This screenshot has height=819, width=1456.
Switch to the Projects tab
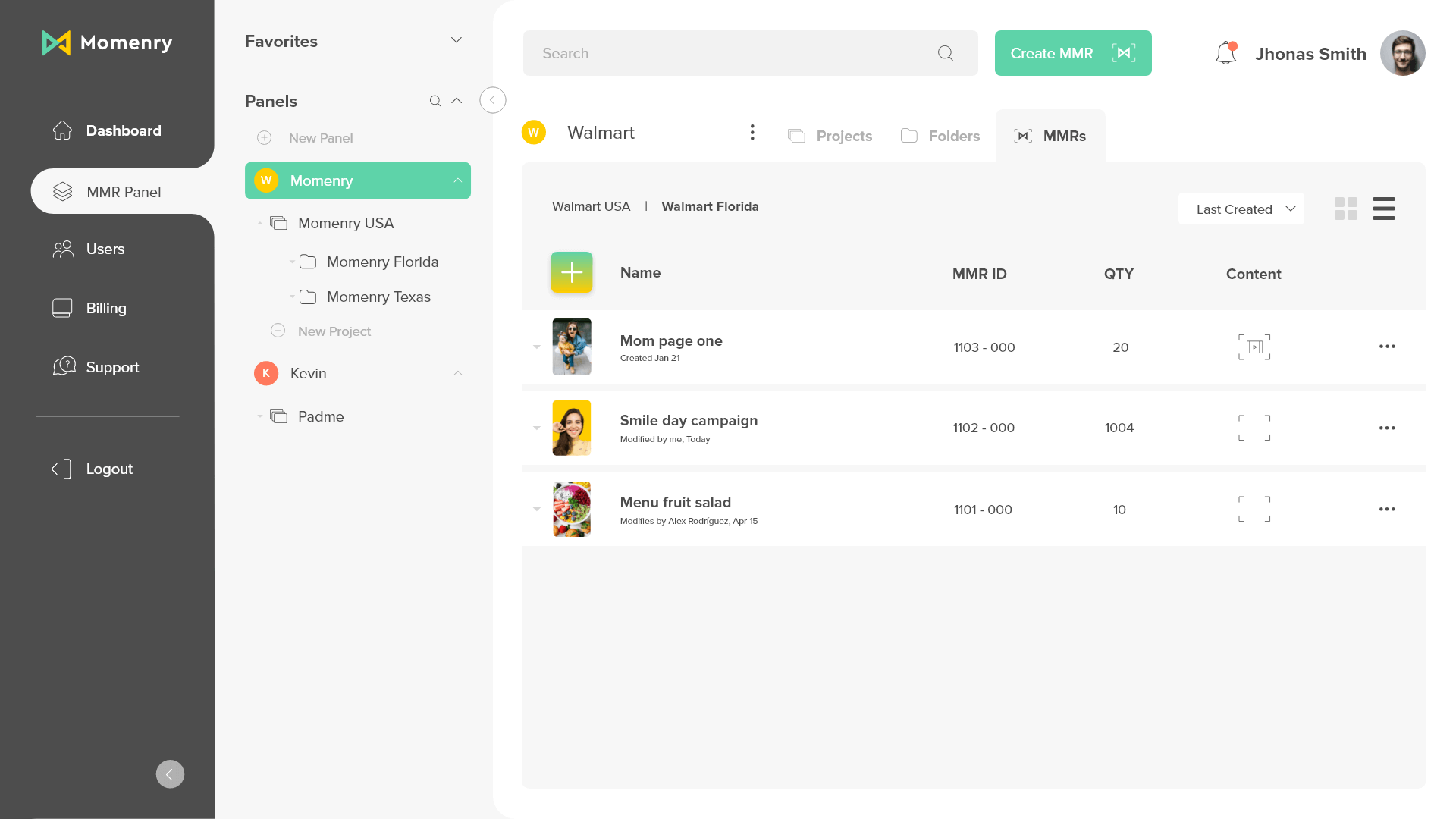[x=830, y=136]
